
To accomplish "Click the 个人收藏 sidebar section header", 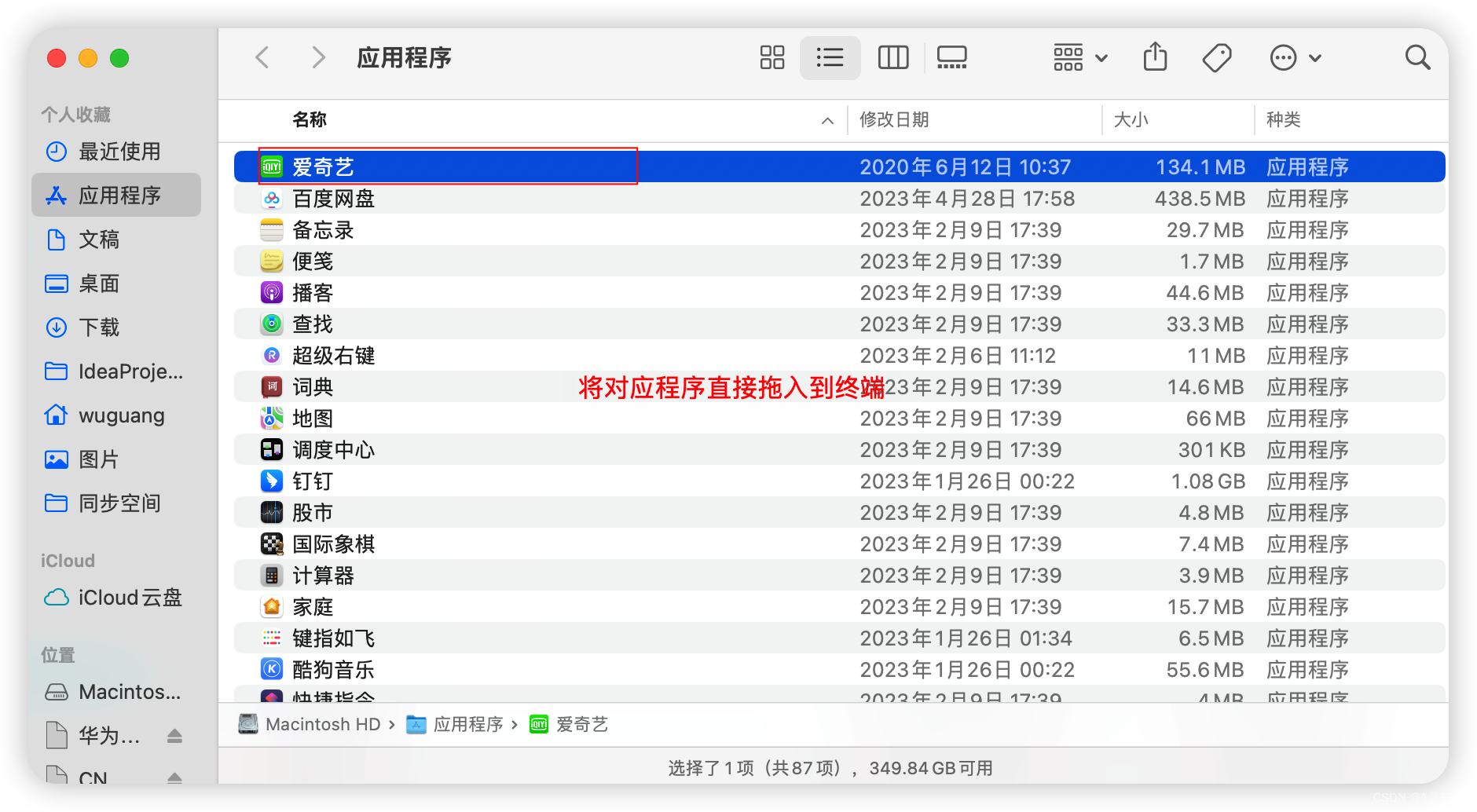I will [x=75, y=115].
